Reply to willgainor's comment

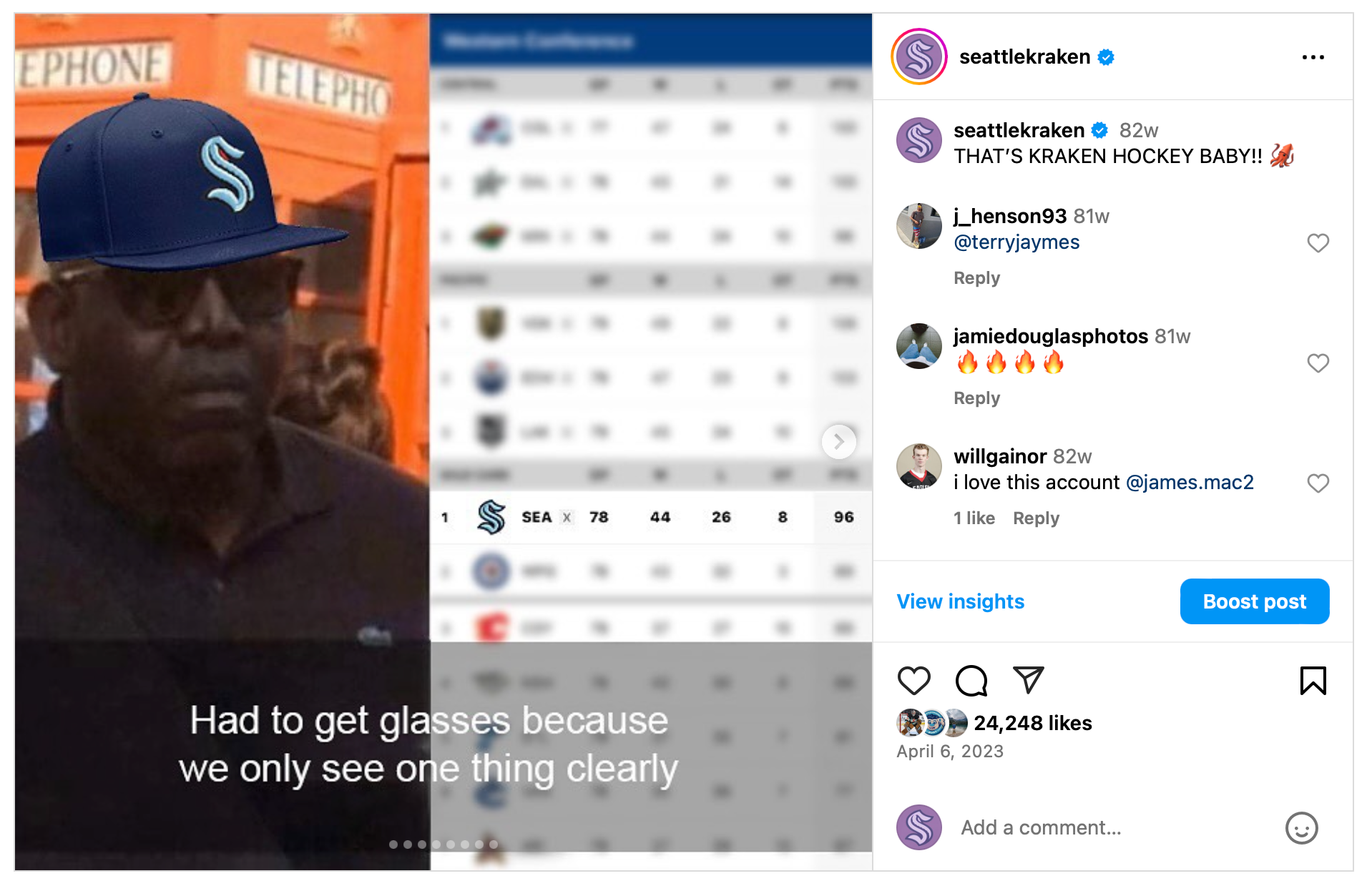coord(1036,518)
